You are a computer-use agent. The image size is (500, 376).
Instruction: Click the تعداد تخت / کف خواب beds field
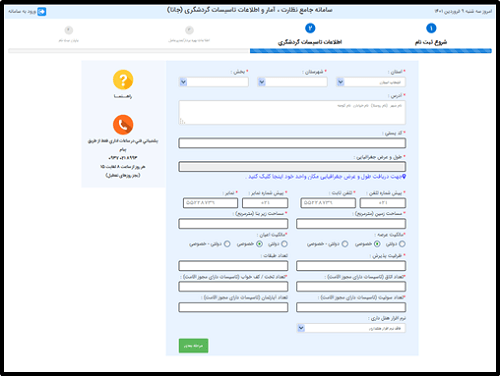(x=233, y=287)
